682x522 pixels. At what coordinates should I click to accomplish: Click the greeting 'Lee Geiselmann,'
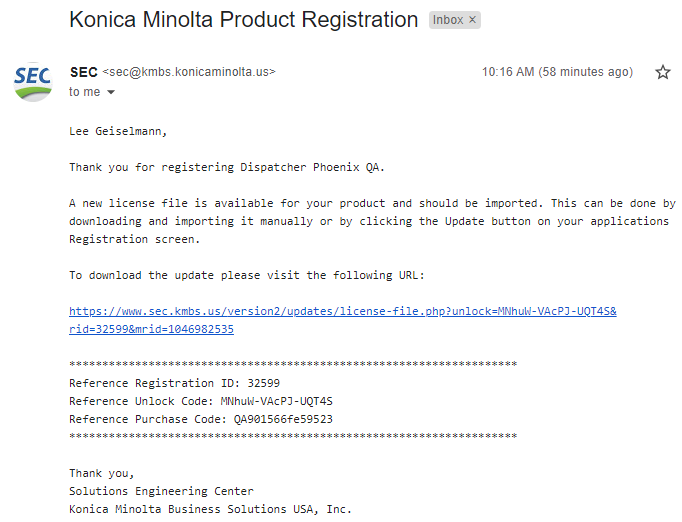click(x=118, y=131)
